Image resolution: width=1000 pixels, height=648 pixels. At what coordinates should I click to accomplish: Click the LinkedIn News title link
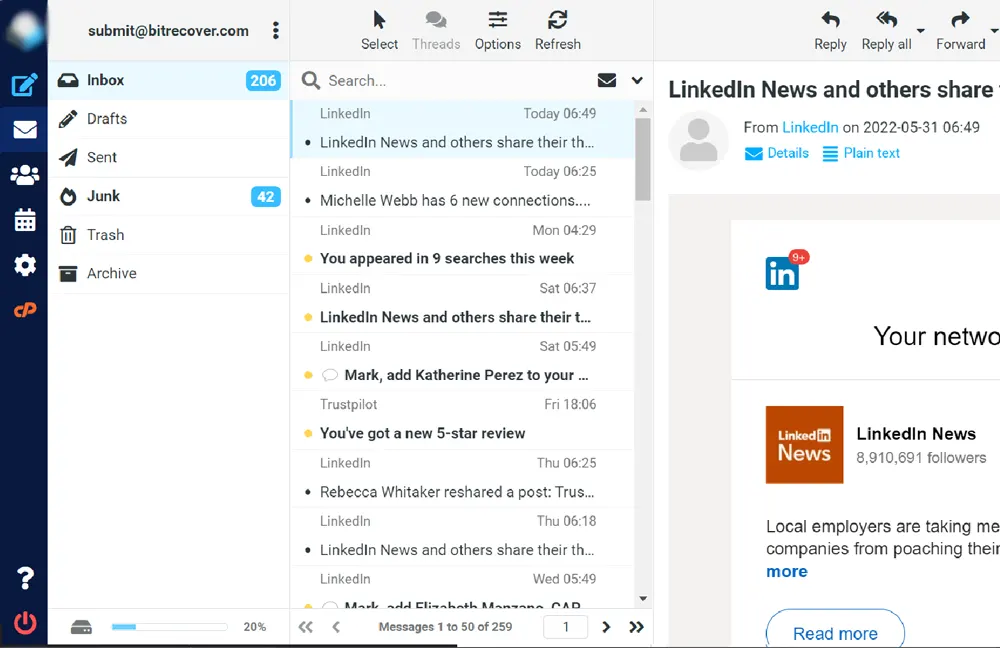(x=916, y=434)
